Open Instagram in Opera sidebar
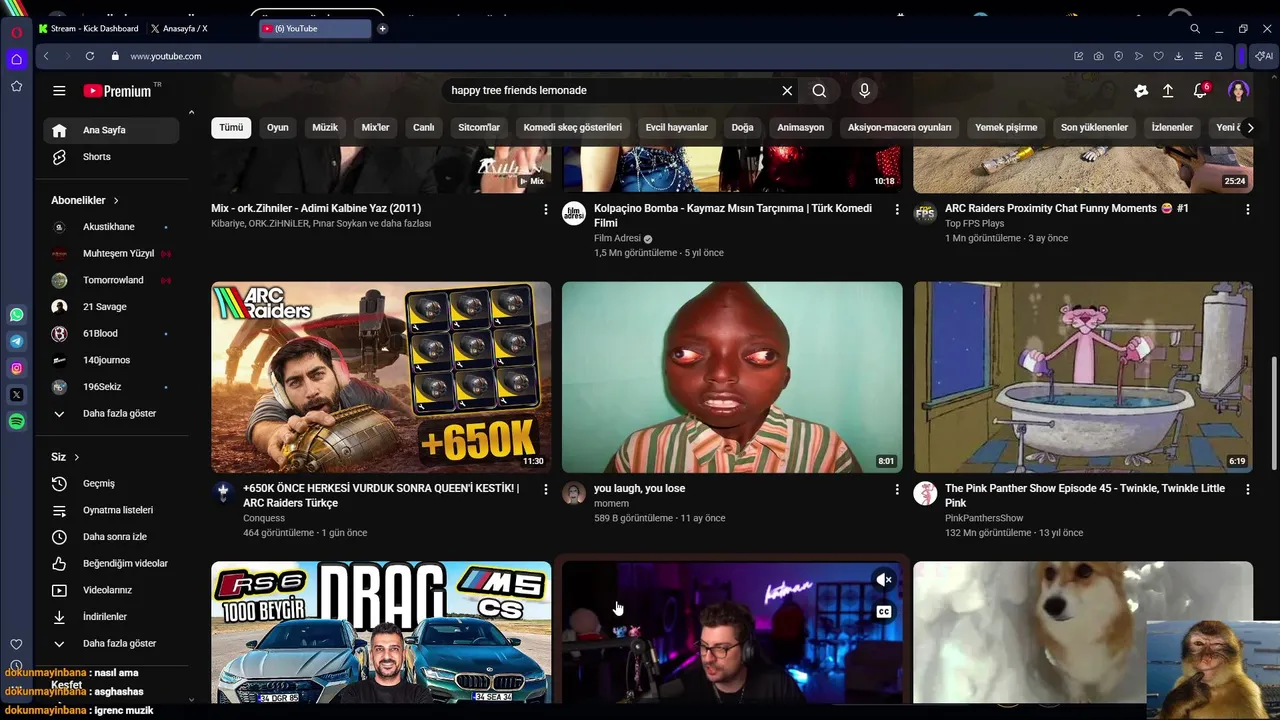Viewport: 1280px width, 720px height. [17, 368]
